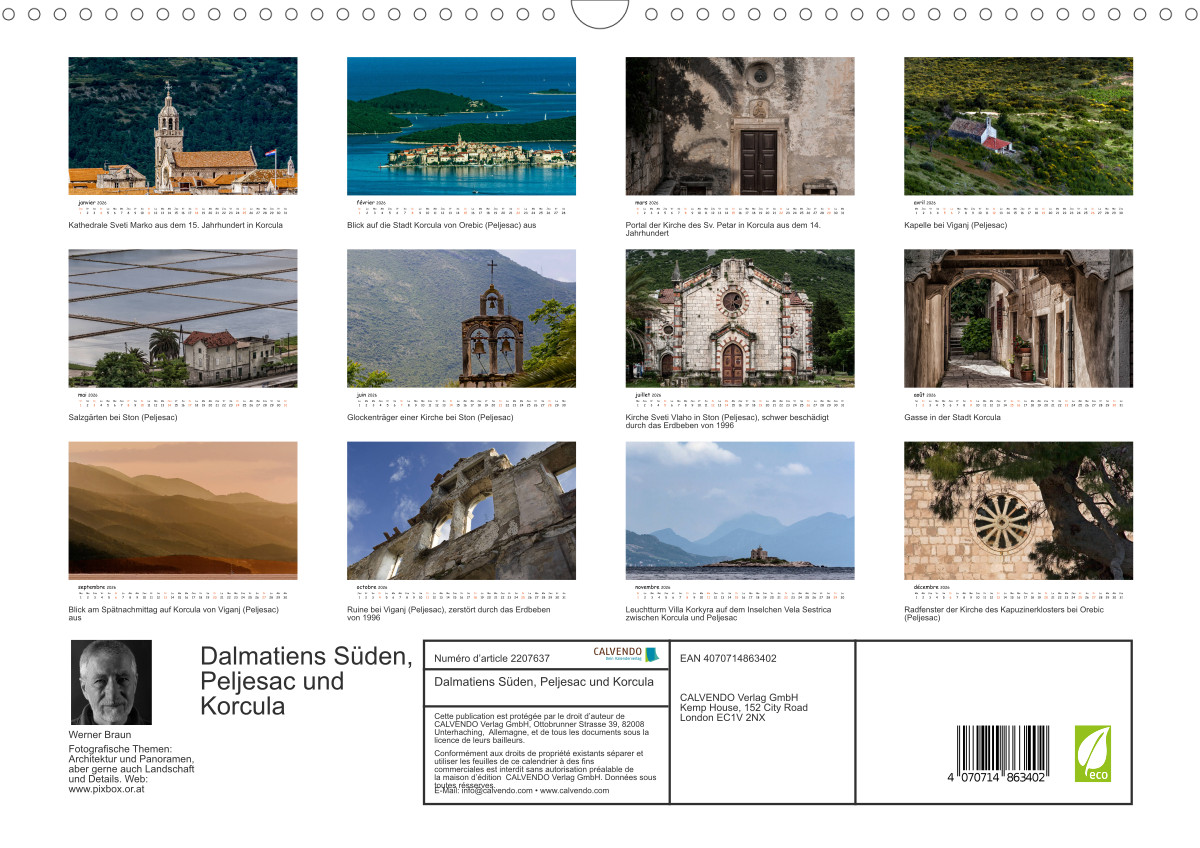Click Werner Braun's portrait photo

[x=111, y=682]
